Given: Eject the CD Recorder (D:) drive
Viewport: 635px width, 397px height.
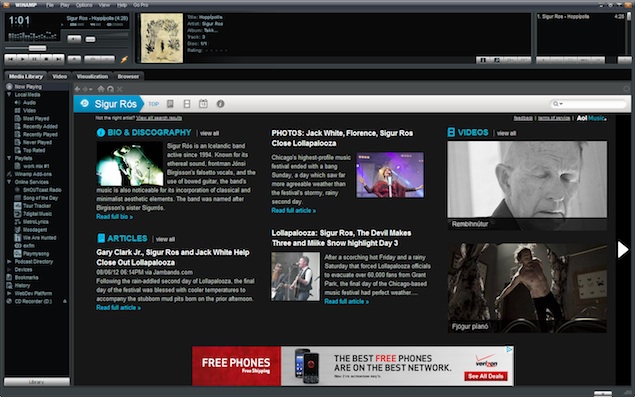Looking at the screenshot, I should click(65, 301).
